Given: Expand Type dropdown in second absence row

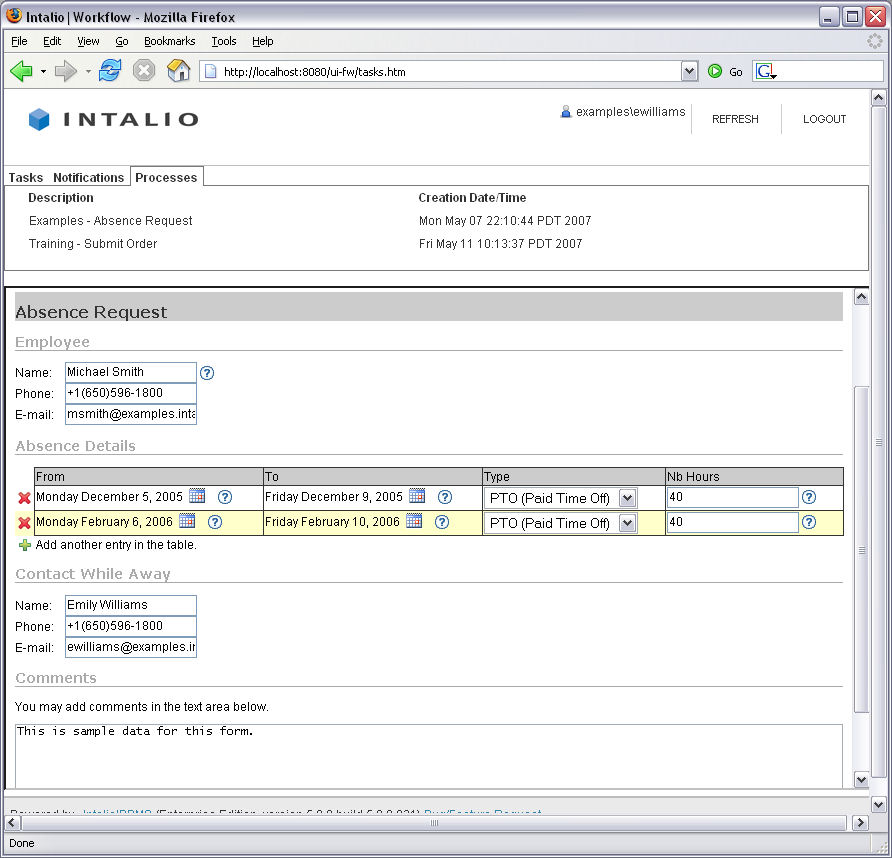Looking at the screenshot, I should 627,523.
